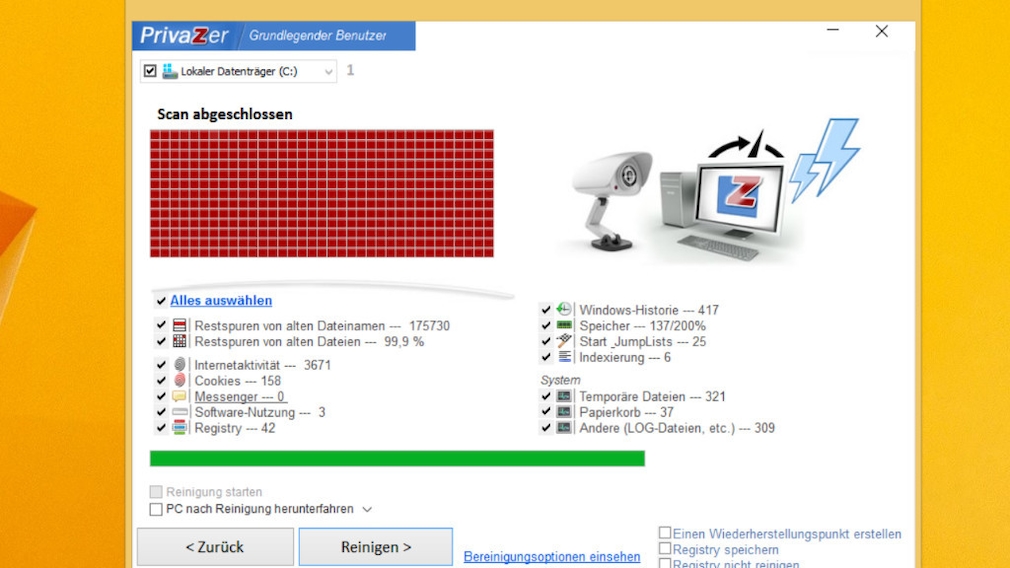Click the Speicher memory chip icon

click(565, 326)
